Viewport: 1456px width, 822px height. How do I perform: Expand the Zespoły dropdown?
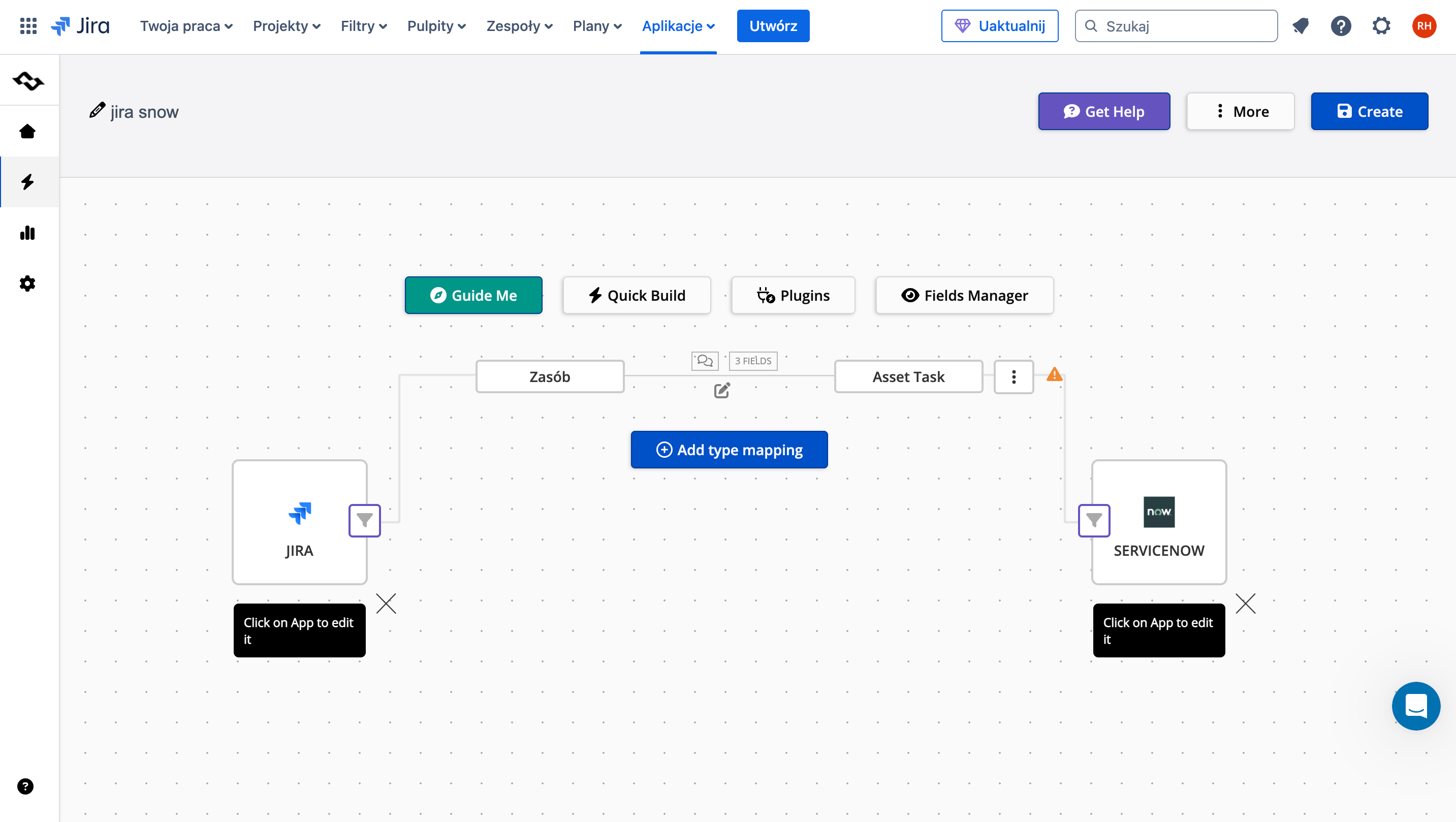pos(519,26)
